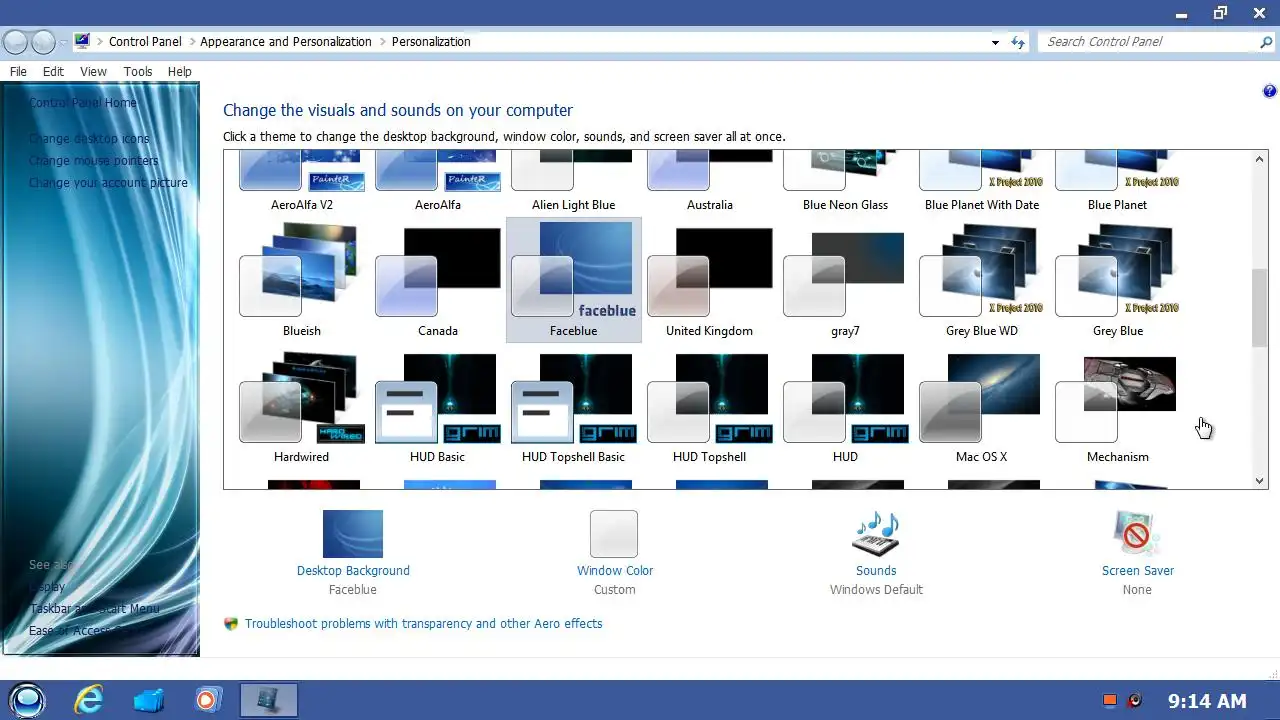
Task: Open the Edit menu
Action: coord(53,72)
